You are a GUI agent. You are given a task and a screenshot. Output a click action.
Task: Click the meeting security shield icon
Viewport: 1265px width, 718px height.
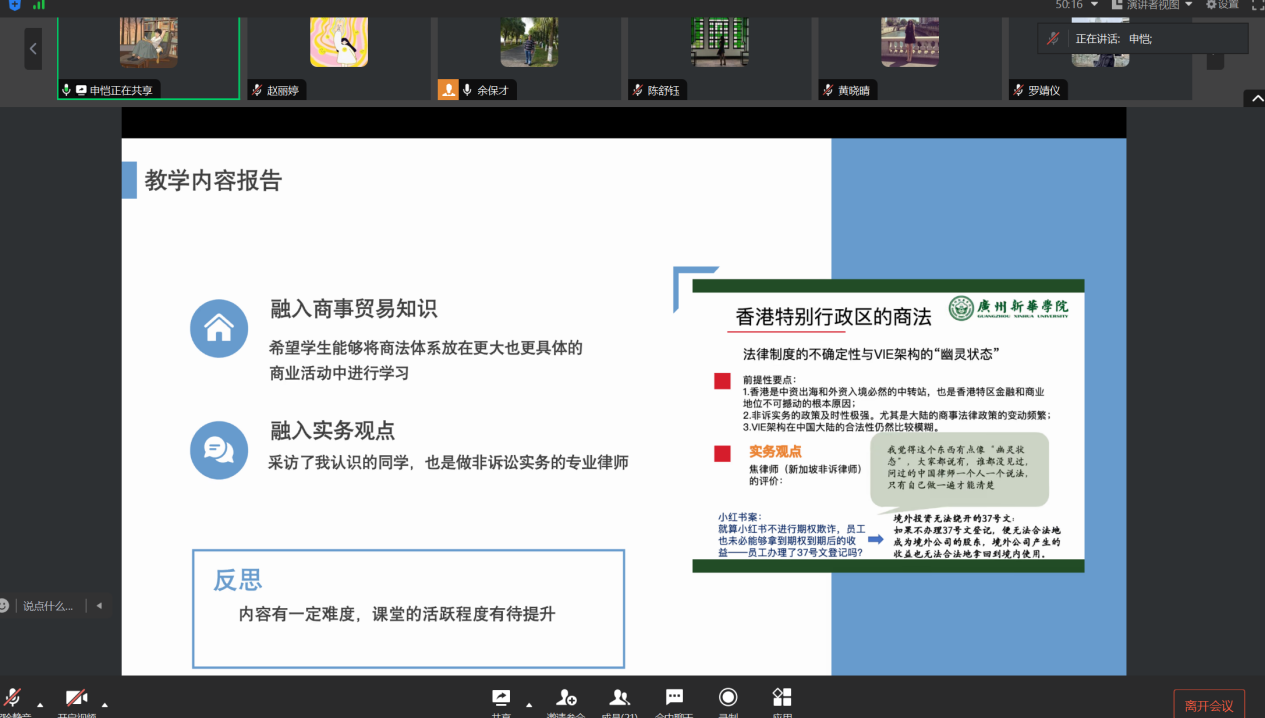click(x=14, y=5)
